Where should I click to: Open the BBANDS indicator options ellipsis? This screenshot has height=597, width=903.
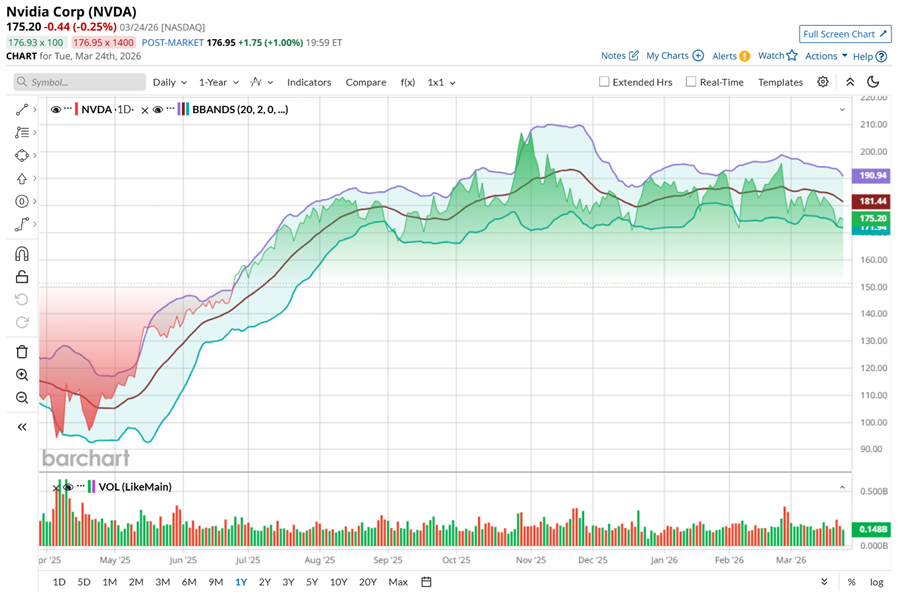tap(170, 109)
